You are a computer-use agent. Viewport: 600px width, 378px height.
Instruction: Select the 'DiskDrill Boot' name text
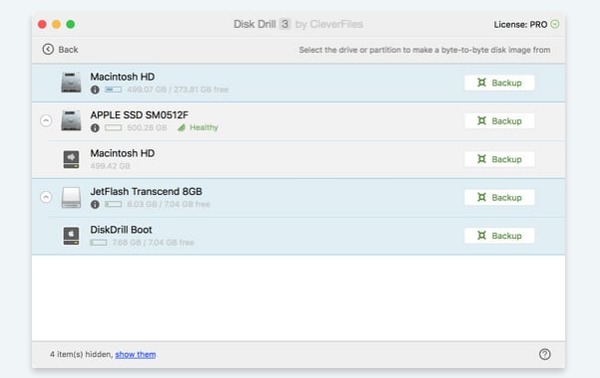pyautogui.click(x=121, y=230)
